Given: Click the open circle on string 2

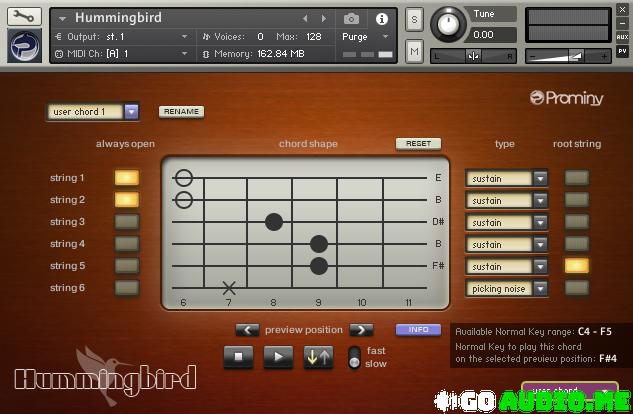Looking at the screenshot, I should [x=184, y=200].
